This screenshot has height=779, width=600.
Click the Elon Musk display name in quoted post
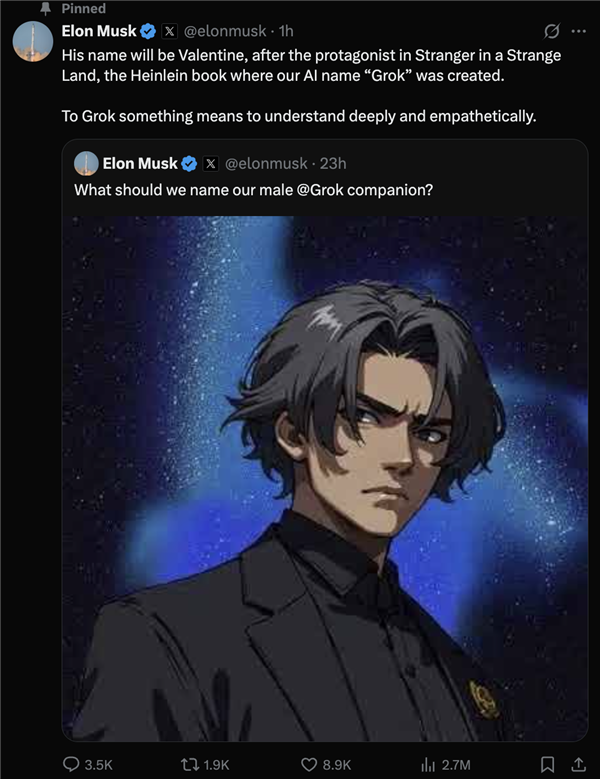140,163
